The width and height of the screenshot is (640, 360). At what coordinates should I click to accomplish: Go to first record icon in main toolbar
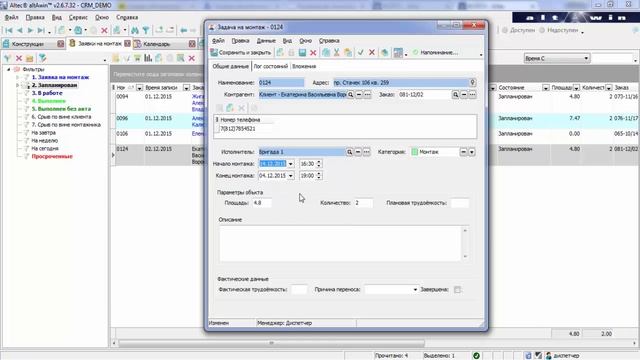(9, 30)
